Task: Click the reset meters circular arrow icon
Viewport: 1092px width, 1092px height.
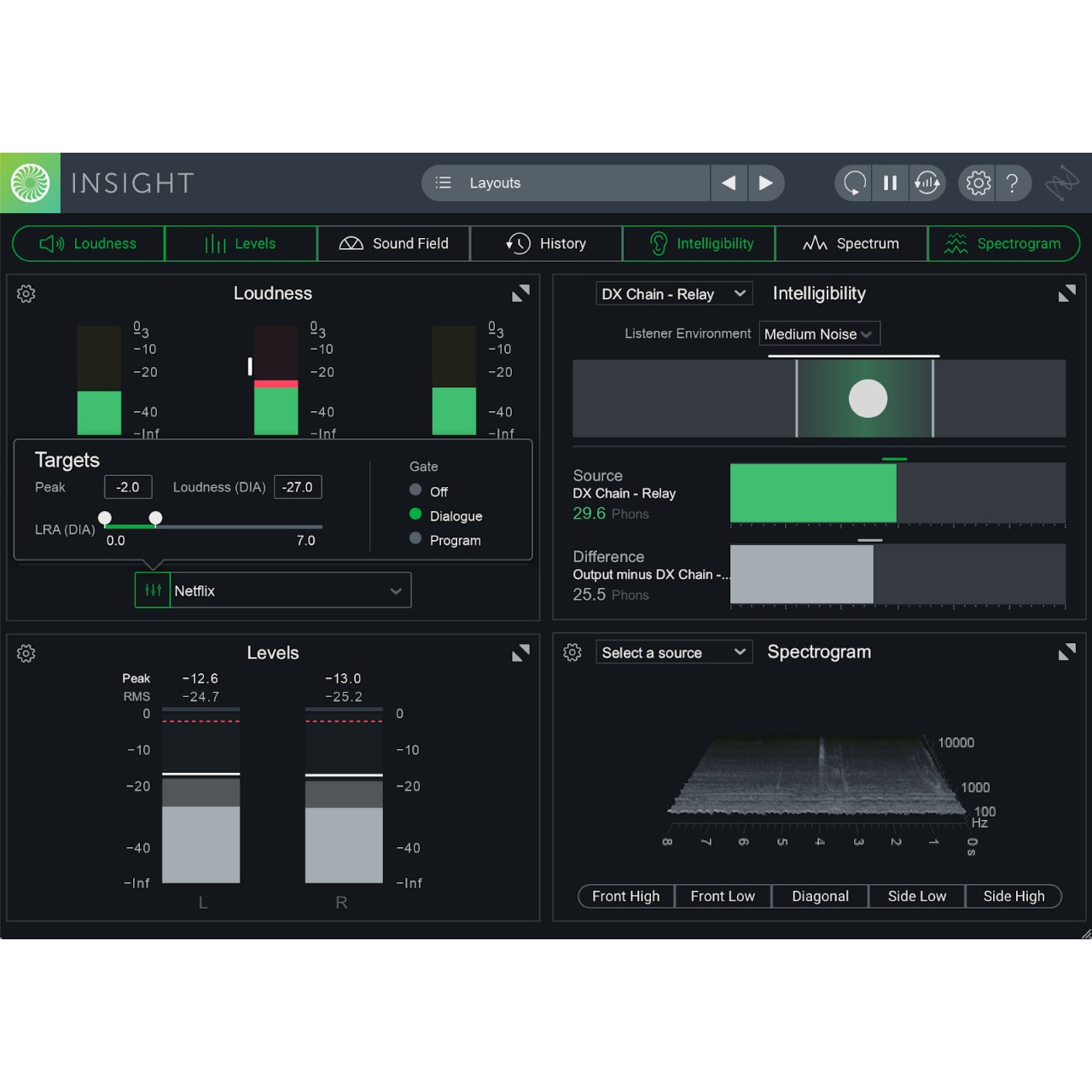Action: tap(854, 183)
